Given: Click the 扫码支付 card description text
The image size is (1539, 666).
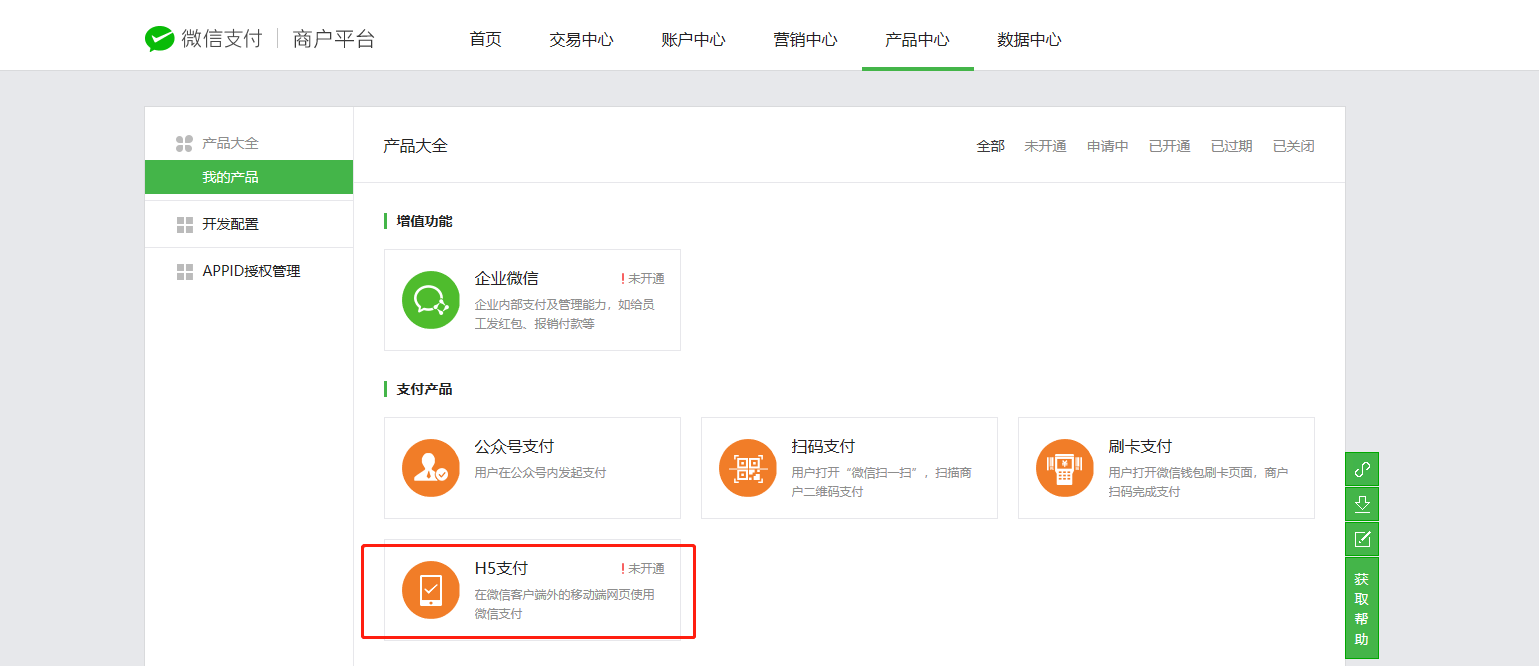Looking at the screenshot, I should point(882,482).
